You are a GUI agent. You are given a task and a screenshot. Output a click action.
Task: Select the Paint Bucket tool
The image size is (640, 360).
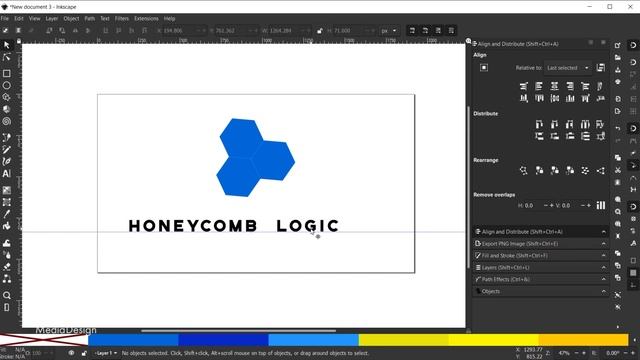pos(7,226)
